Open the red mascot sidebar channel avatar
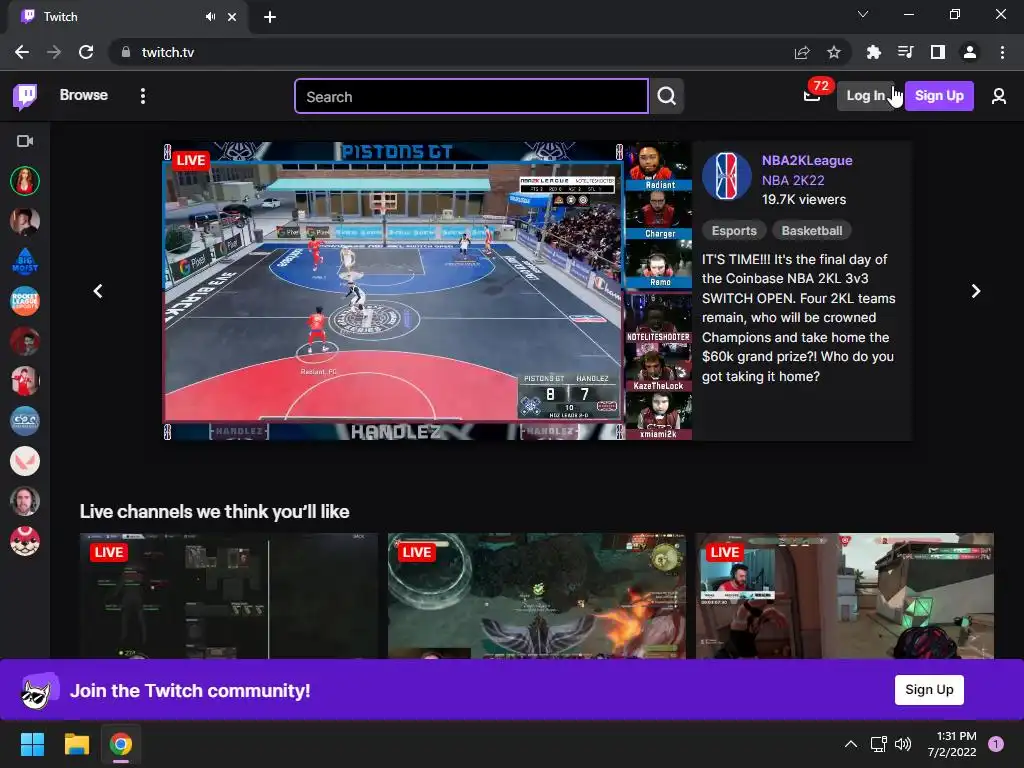The height and width of the screenshot is (768, 1024). click(x=25, y=541)
